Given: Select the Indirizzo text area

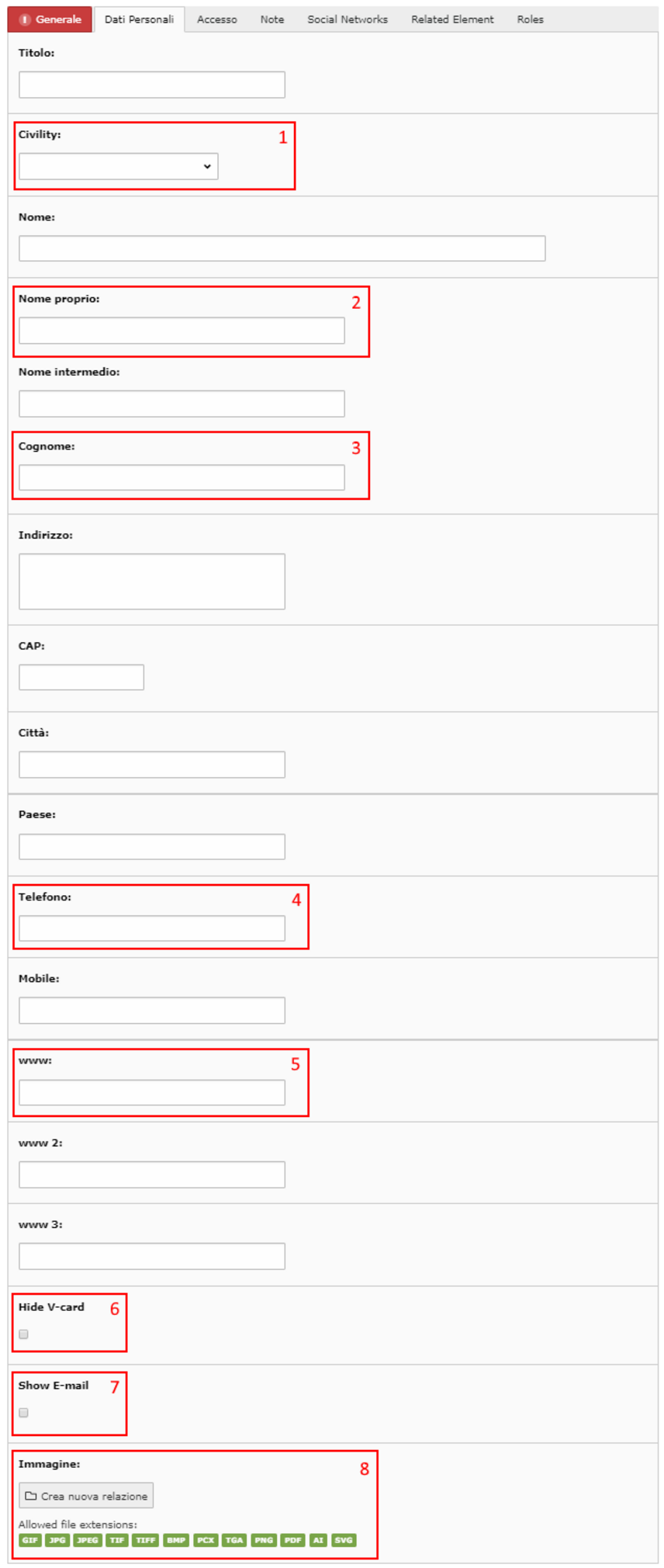Looking at the screenshot, I should coord(152,581).
